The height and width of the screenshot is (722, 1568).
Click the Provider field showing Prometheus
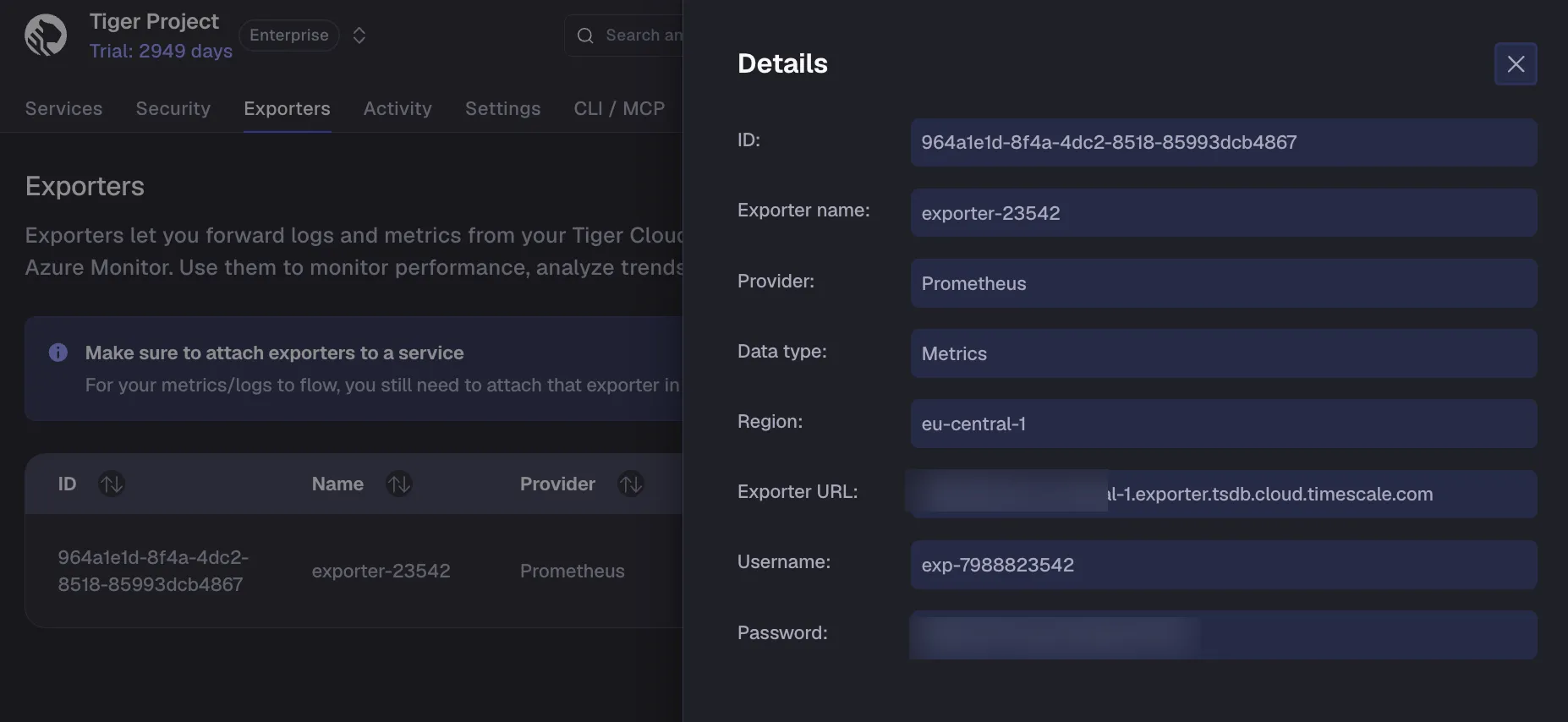(x=1224, y=283)
